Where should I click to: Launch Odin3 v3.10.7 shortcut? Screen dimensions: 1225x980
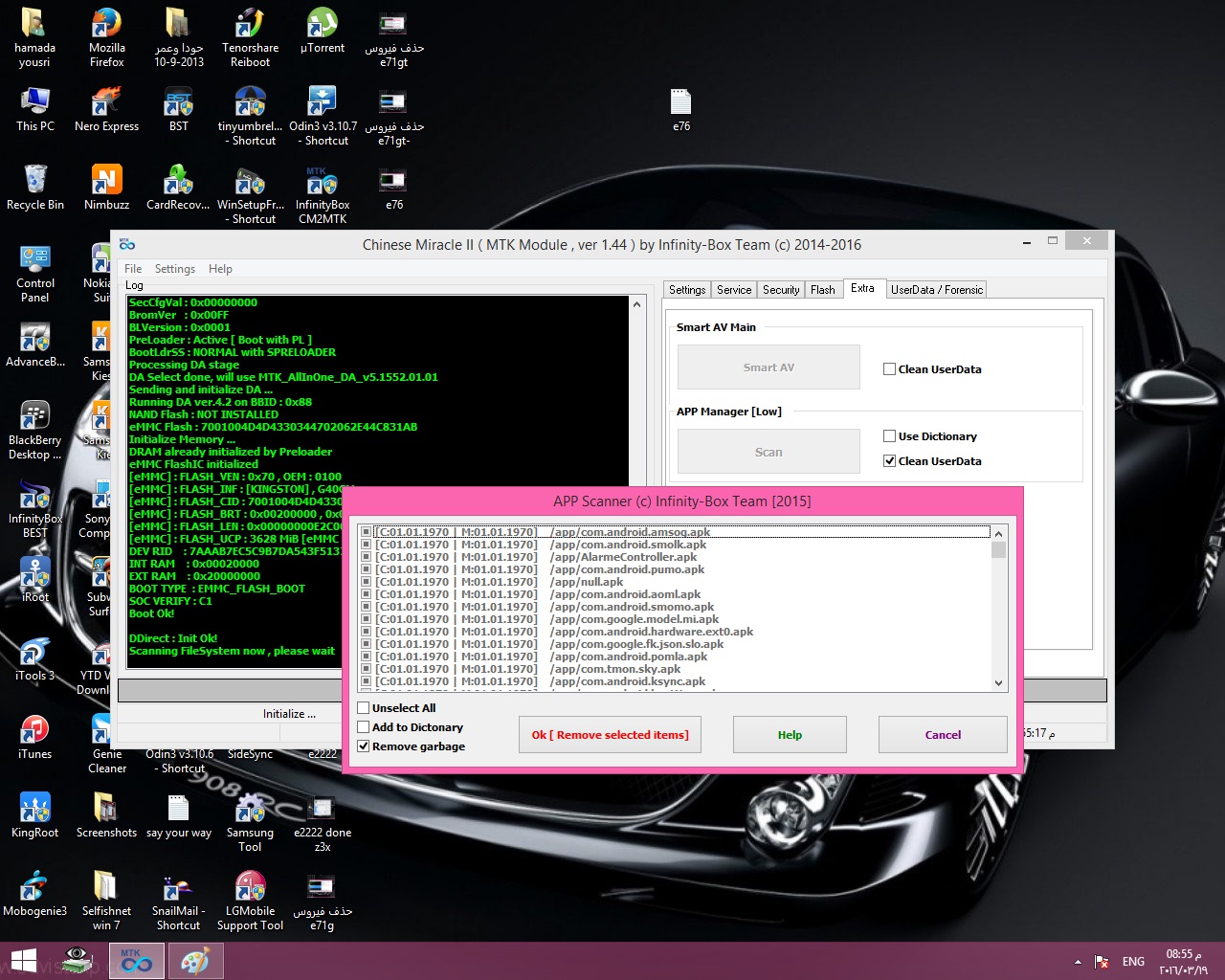[323, 117]
